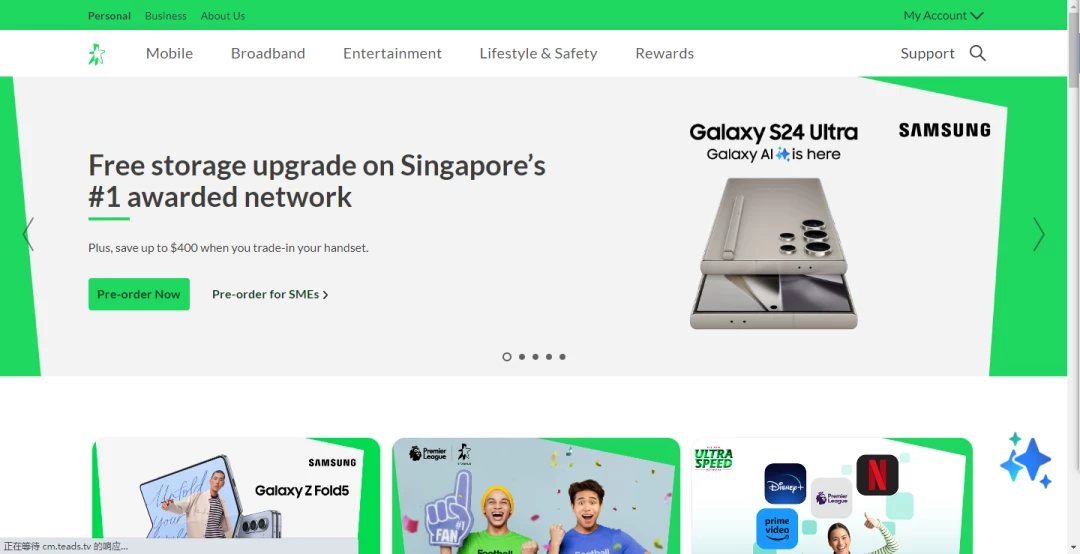
Task: Click the Disney+ app icon
Action: click(x=785, y=484)
